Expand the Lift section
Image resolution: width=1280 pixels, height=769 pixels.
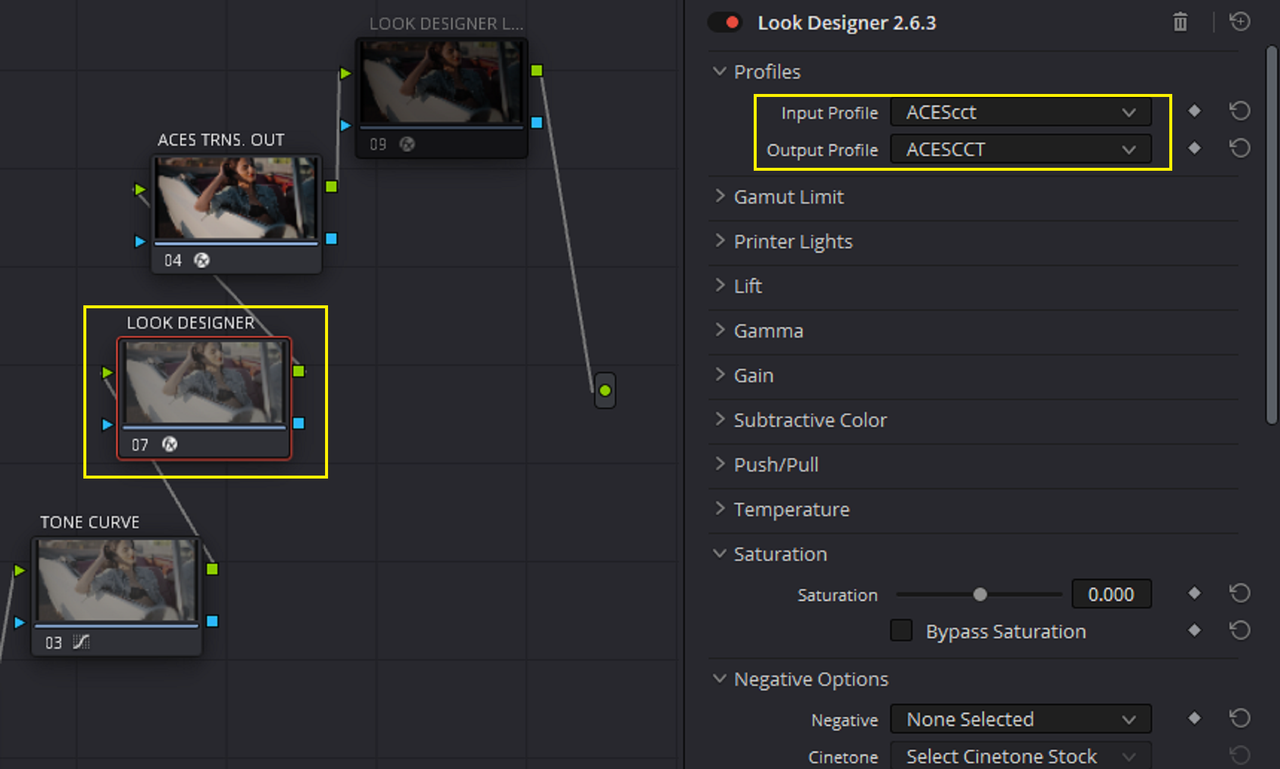(x=719, y=285)
